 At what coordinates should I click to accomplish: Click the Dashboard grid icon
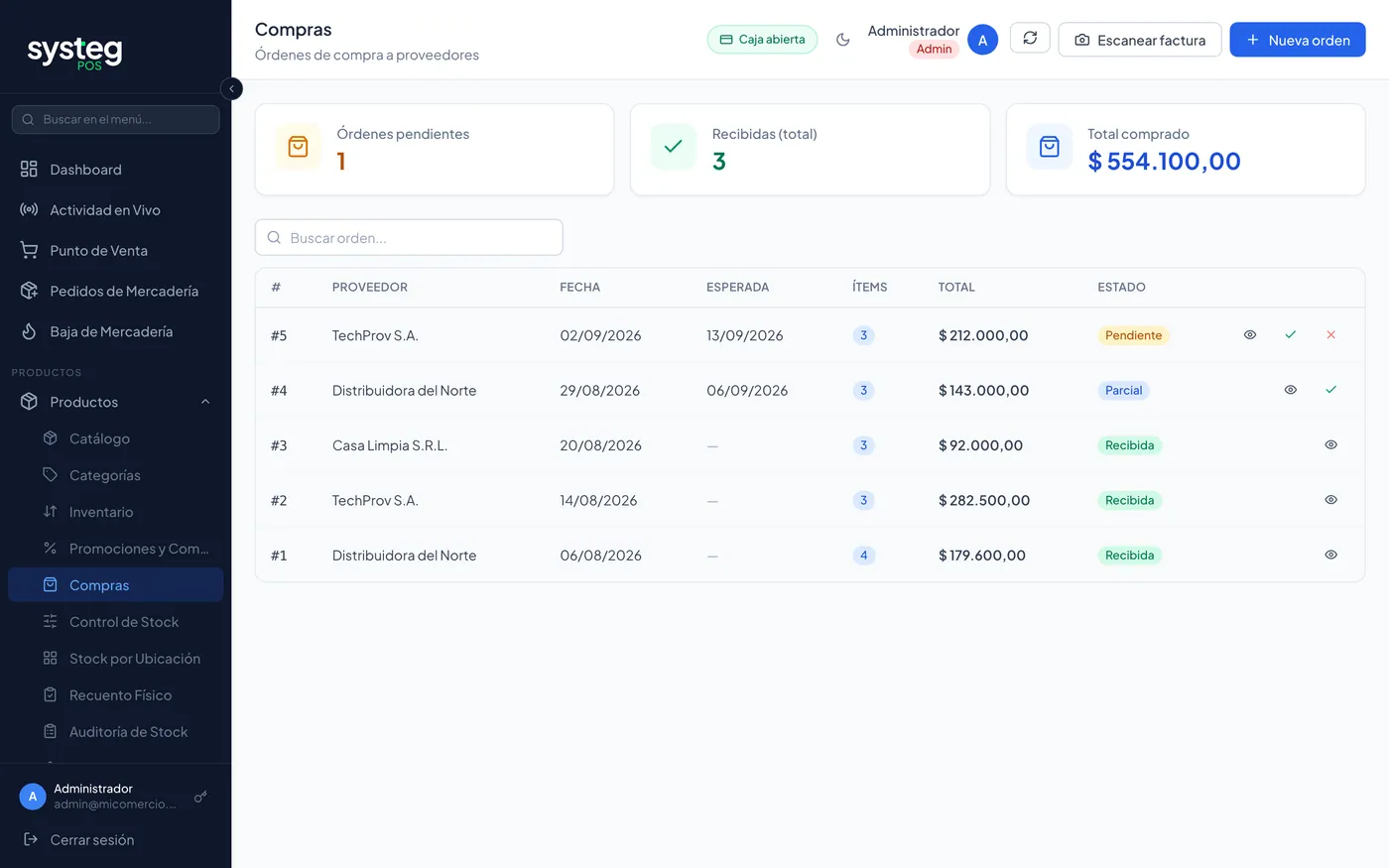(x=29, y=170)
